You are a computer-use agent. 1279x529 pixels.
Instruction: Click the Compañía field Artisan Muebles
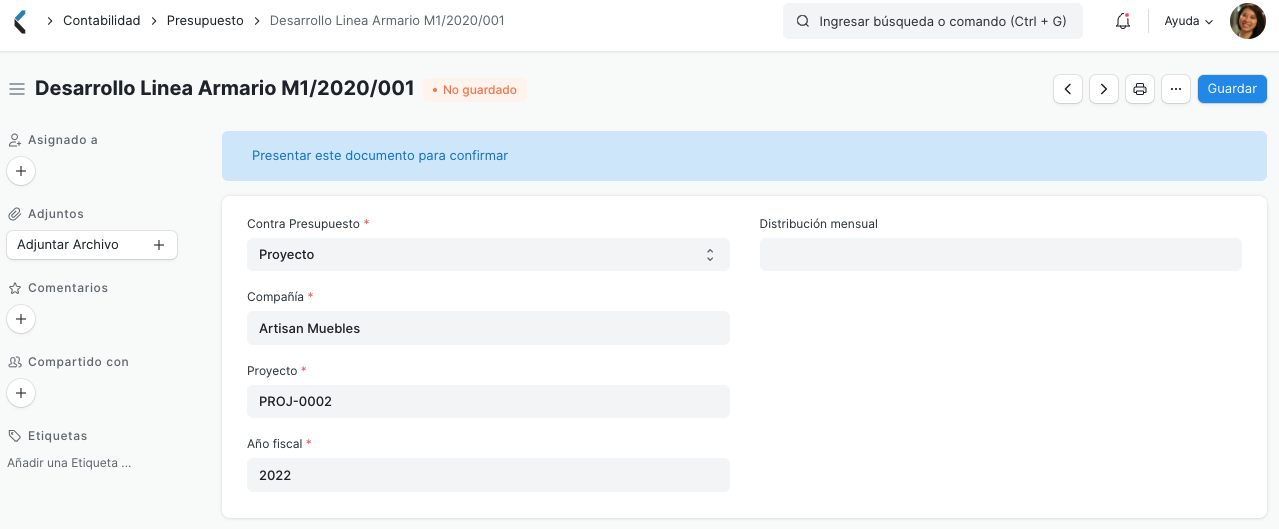(x=488, y=328)
